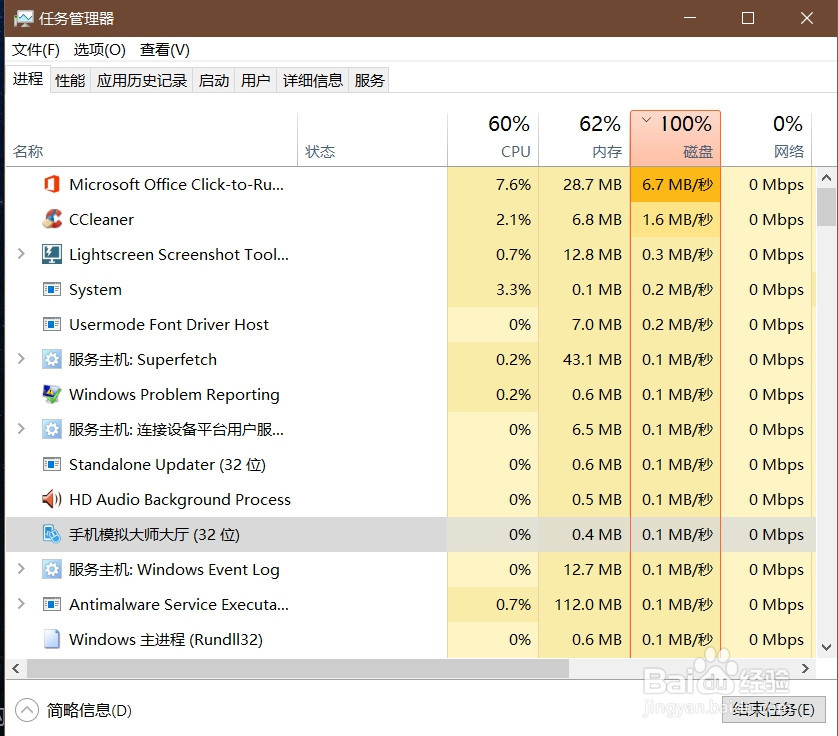Select the 7.6% CPU cell

(x=493, y=184)
